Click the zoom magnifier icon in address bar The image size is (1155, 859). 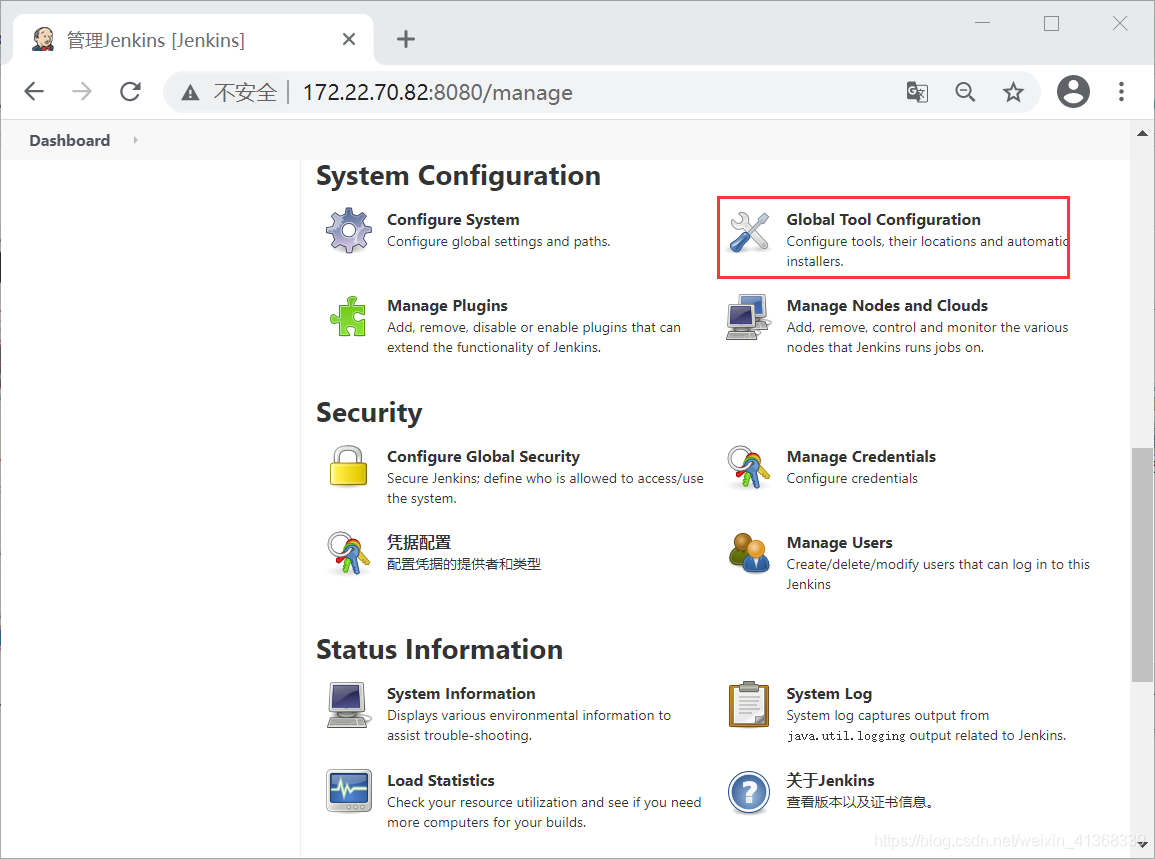[x=965, y=92]
